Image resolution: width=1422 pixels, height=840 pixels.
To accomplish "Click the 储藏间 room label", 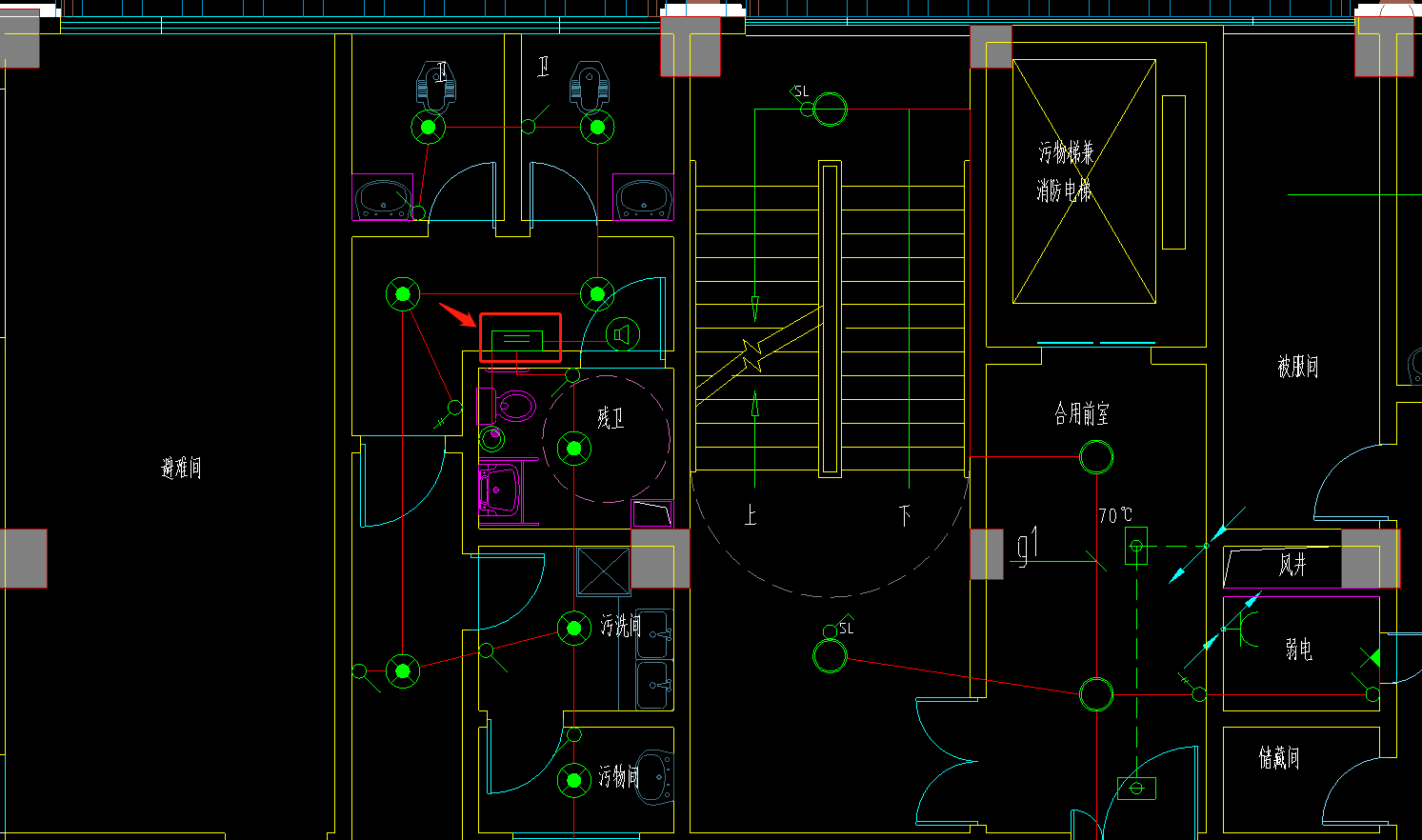I will 1279,758.
